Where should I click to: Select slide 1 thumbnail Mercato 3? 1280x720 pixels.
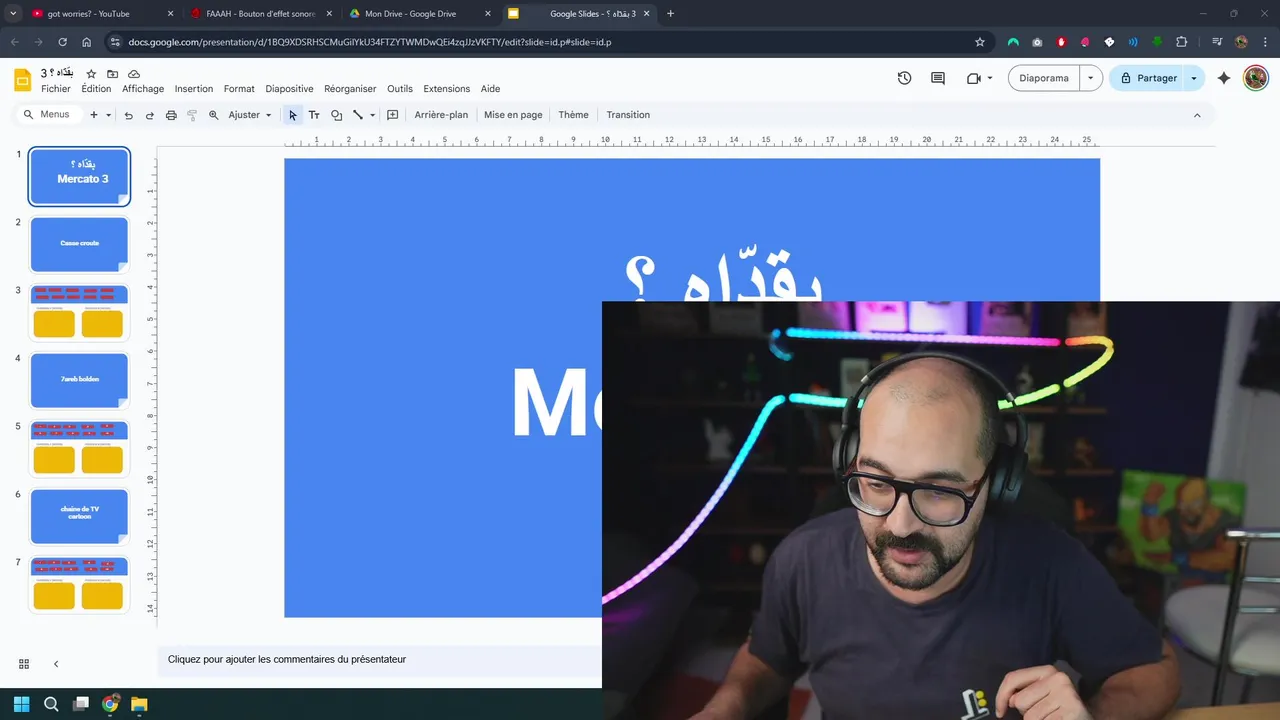[80, 177]
